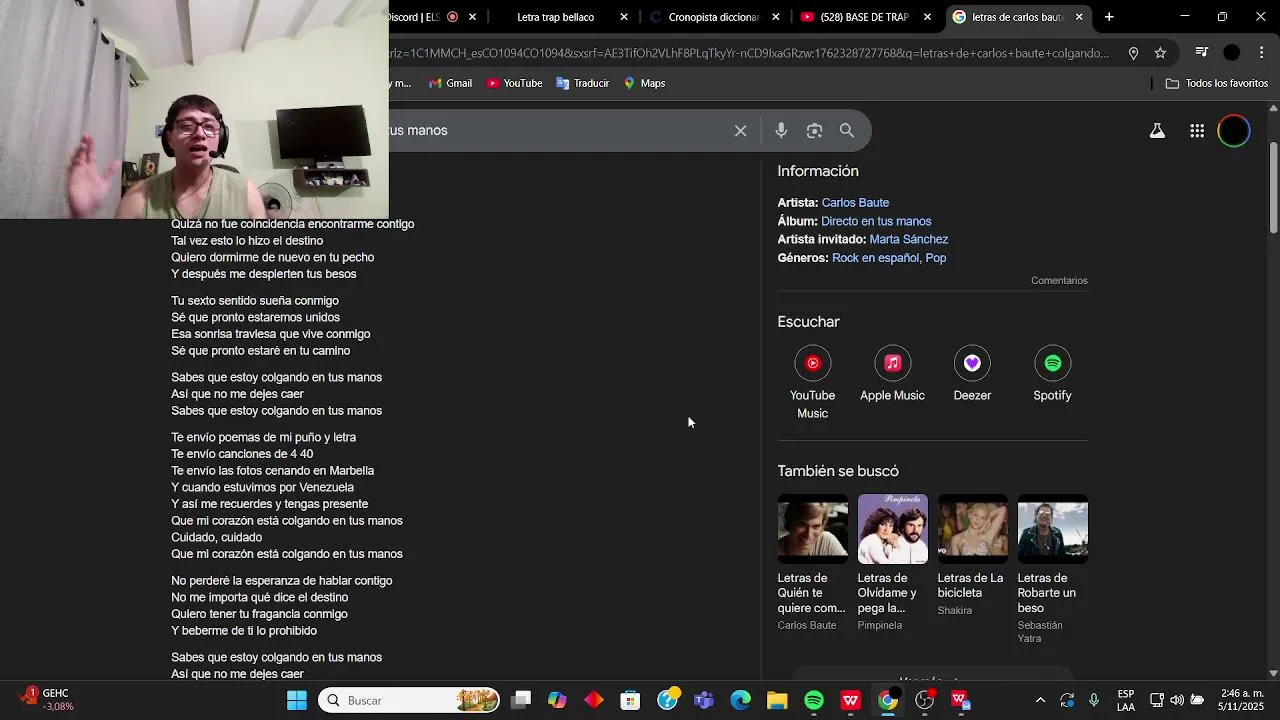Click the taskbar Buscar search box
The height and width of the screenshot is (720, 1280).
click(410, 700)
